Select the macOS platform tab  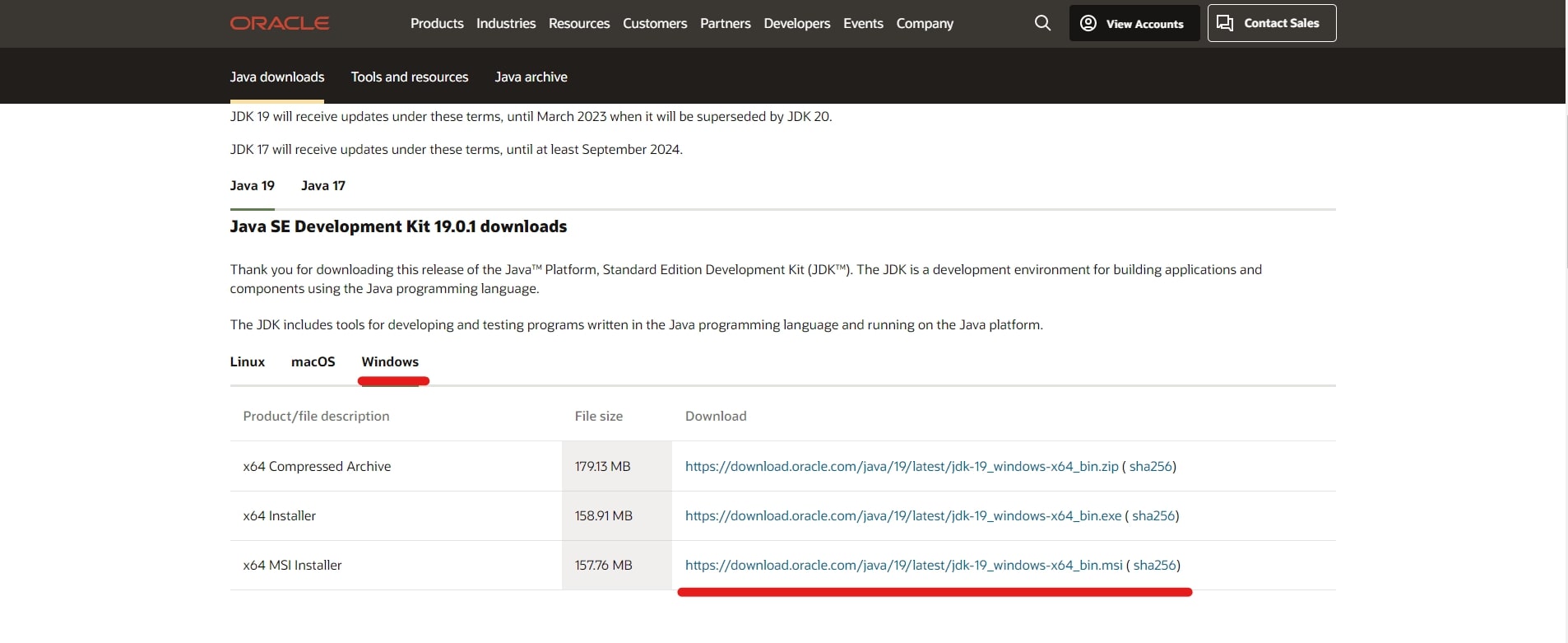click(x=313, y=361)
